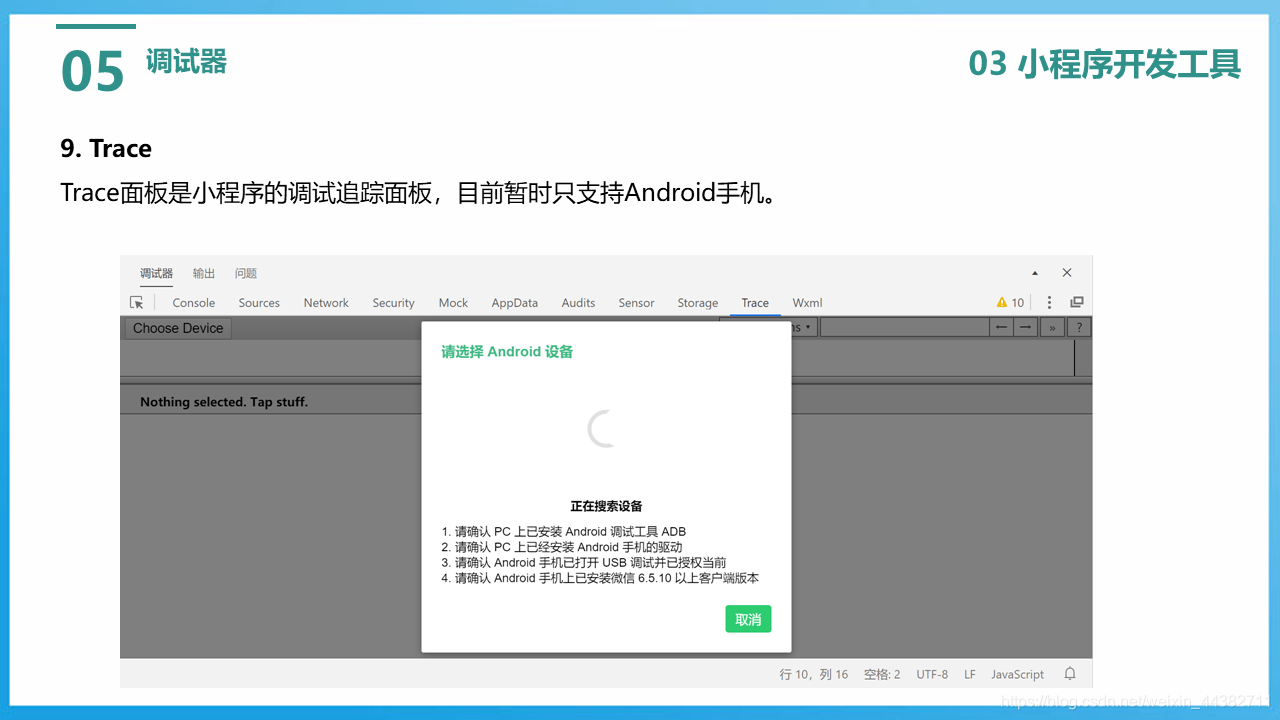Click the double-chevron expand trace button
This screenshot has width=1280, height=720.
(x=1052, y=327)
